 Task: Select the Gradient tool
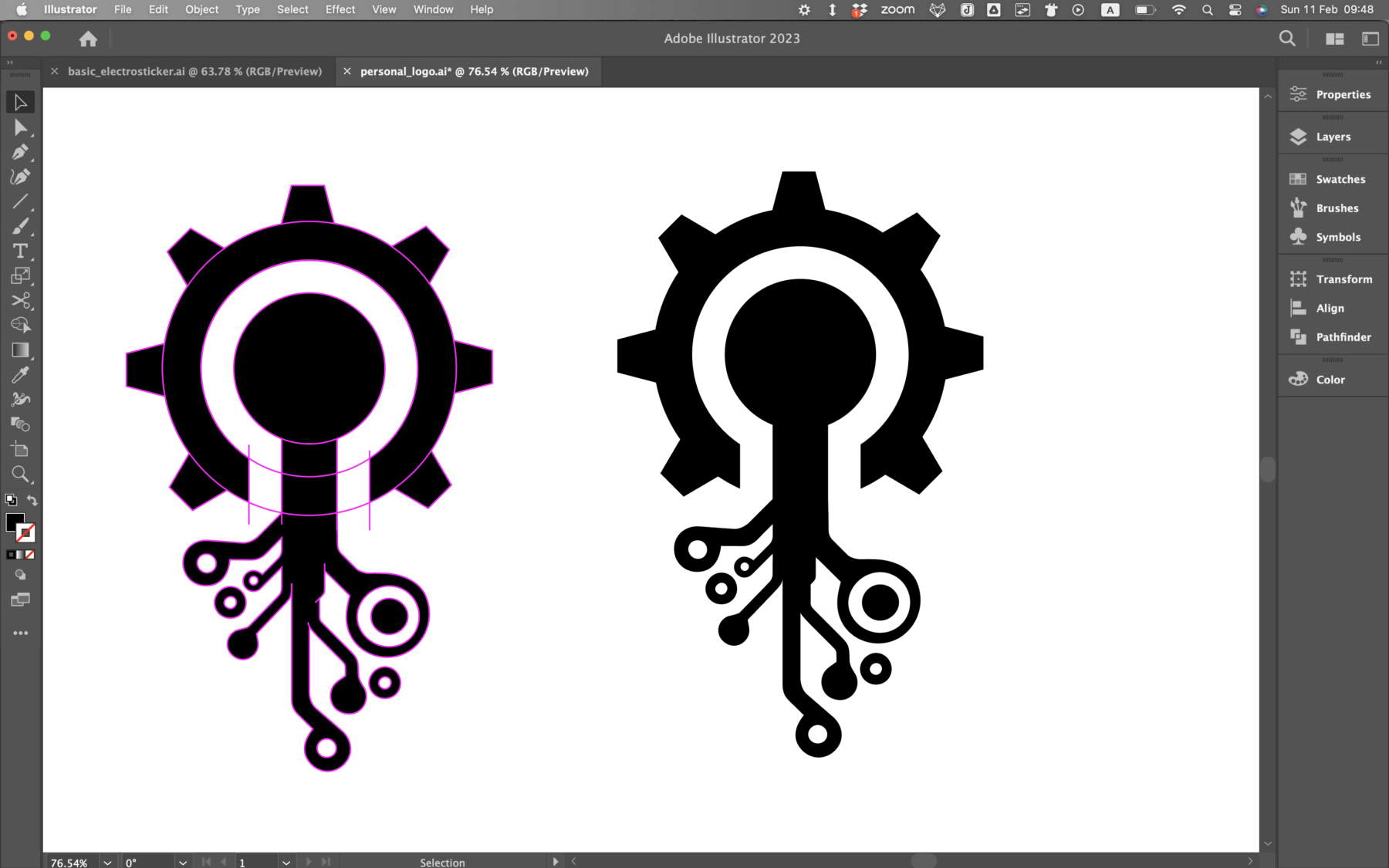point(20,350)
